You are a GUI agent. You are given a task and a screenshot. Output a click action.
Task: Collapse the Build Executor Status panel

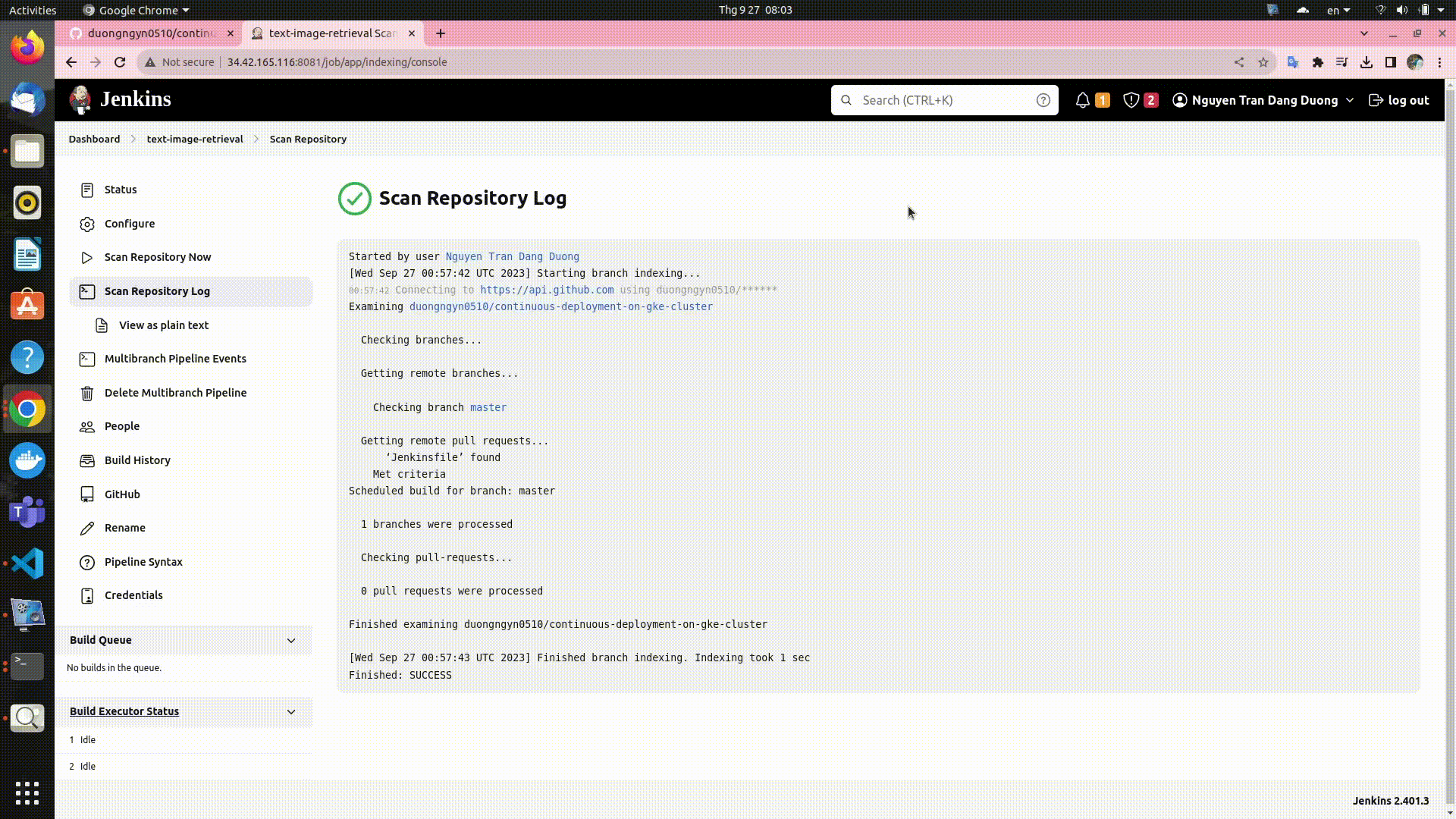click(x=291, y=712)
